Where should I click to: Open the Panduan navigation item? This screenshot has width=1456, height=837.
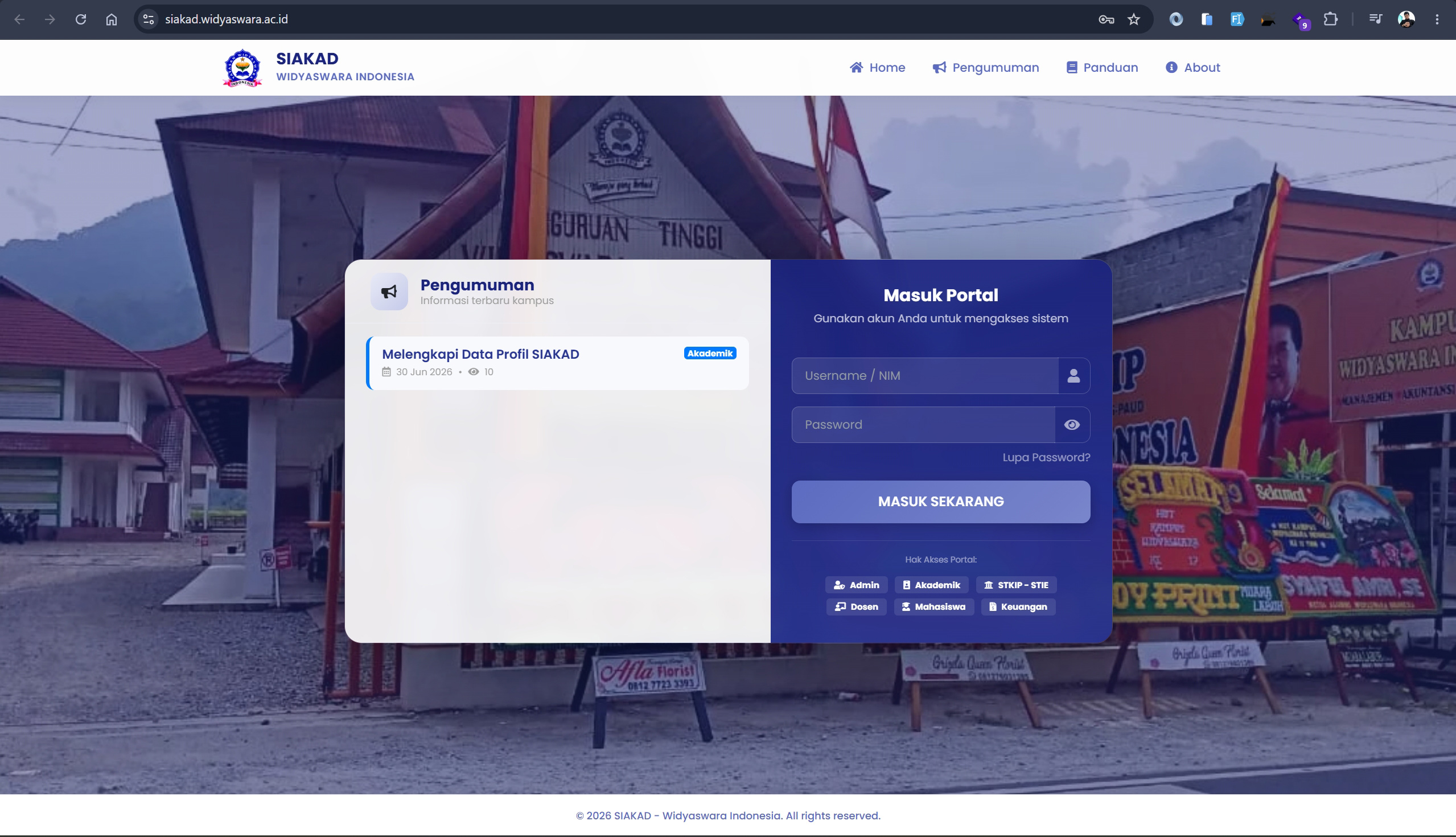click(x=1102, y=68)
